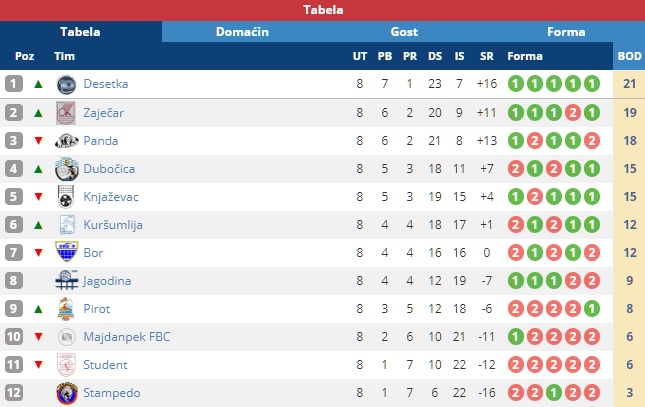Screen dimensions: 645x407
Task: Open the Knjaževac team link
Action: tap(111, 197)
